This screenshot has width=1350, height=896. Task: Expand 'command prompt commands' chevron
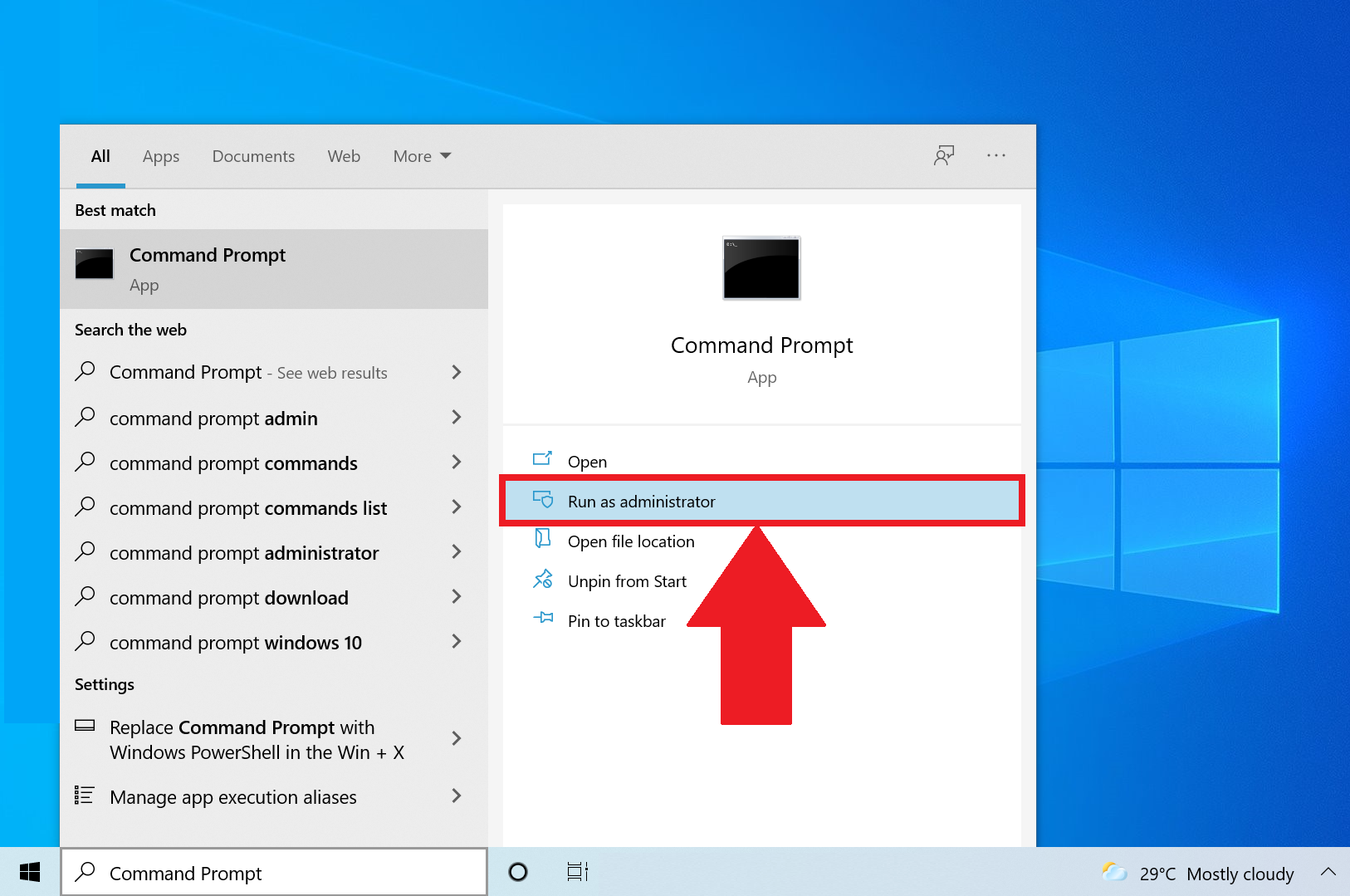pos(456,462)
